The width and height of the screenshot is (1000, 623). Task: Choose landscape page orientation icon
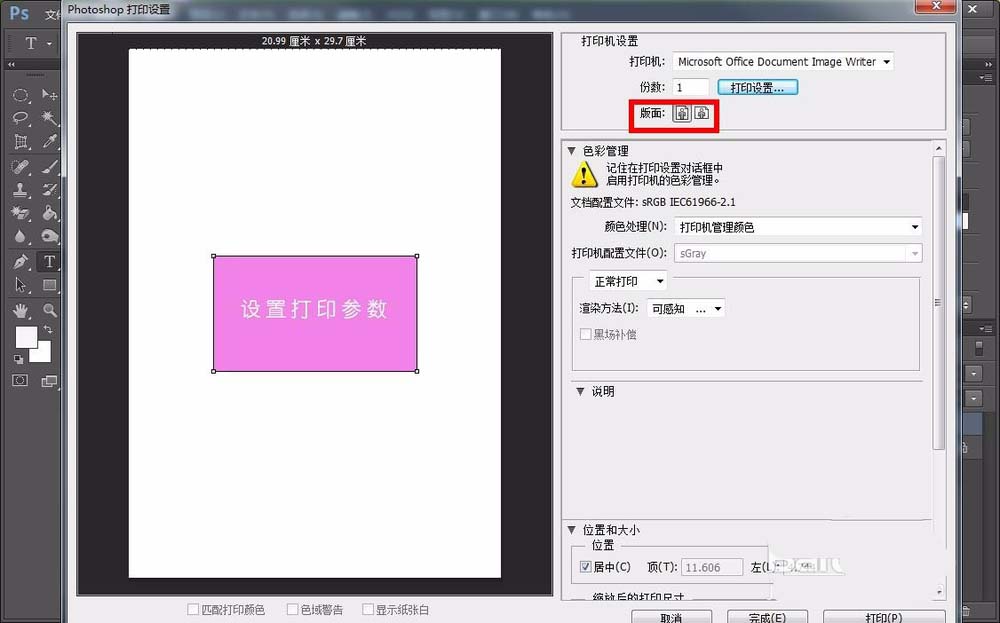coord(701,114)
